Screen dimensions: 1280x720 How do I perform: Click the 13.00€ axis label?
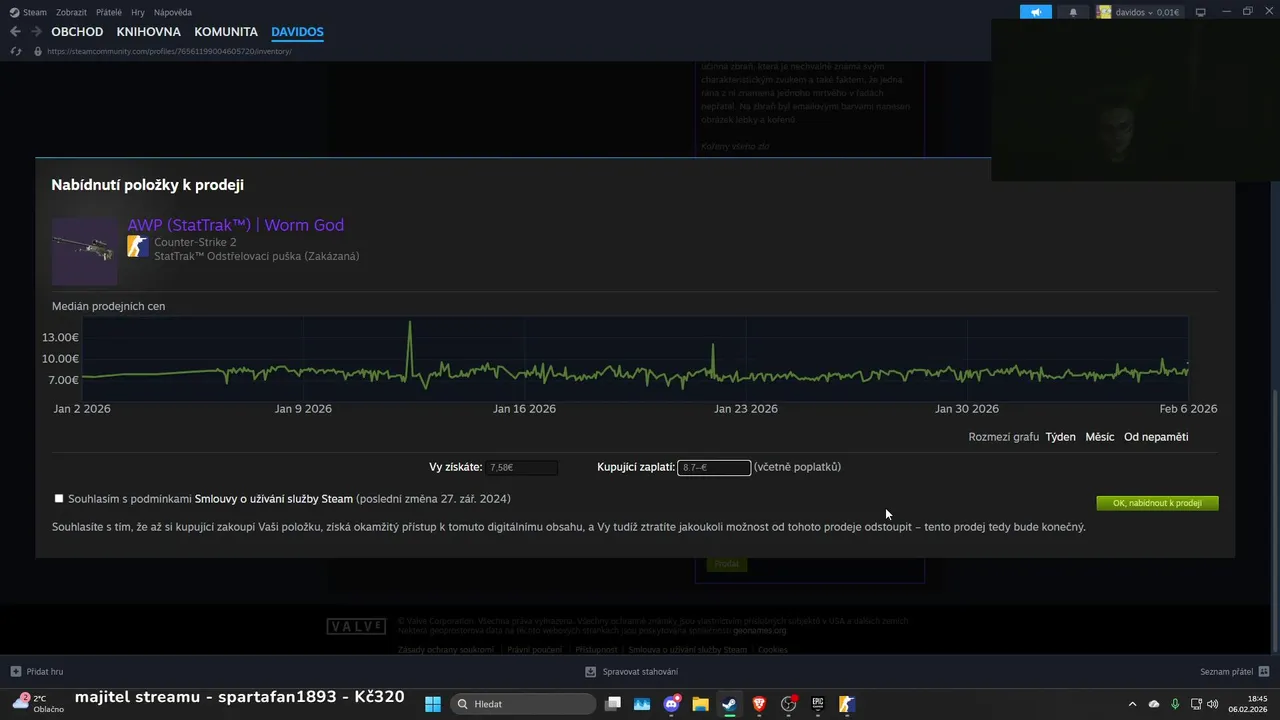point(61,337)
